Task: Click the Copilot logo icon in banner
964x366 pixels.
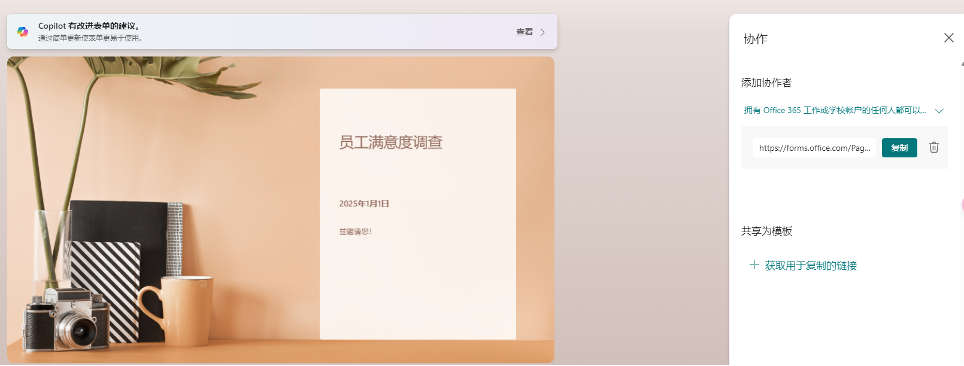Action: click(x=23, y=31)
